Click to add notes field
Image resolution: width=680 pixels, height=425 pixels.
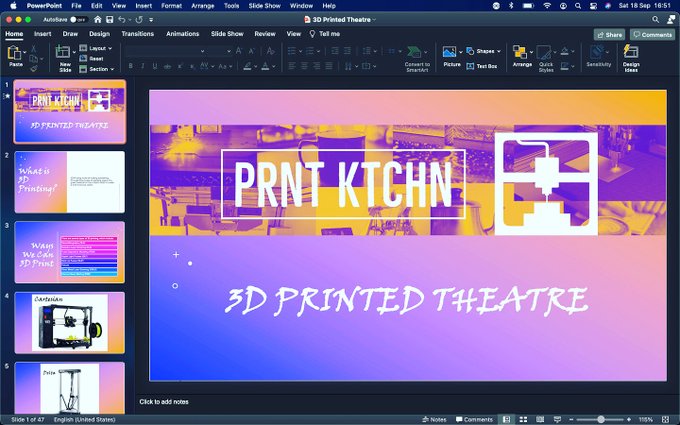[164, 402]
